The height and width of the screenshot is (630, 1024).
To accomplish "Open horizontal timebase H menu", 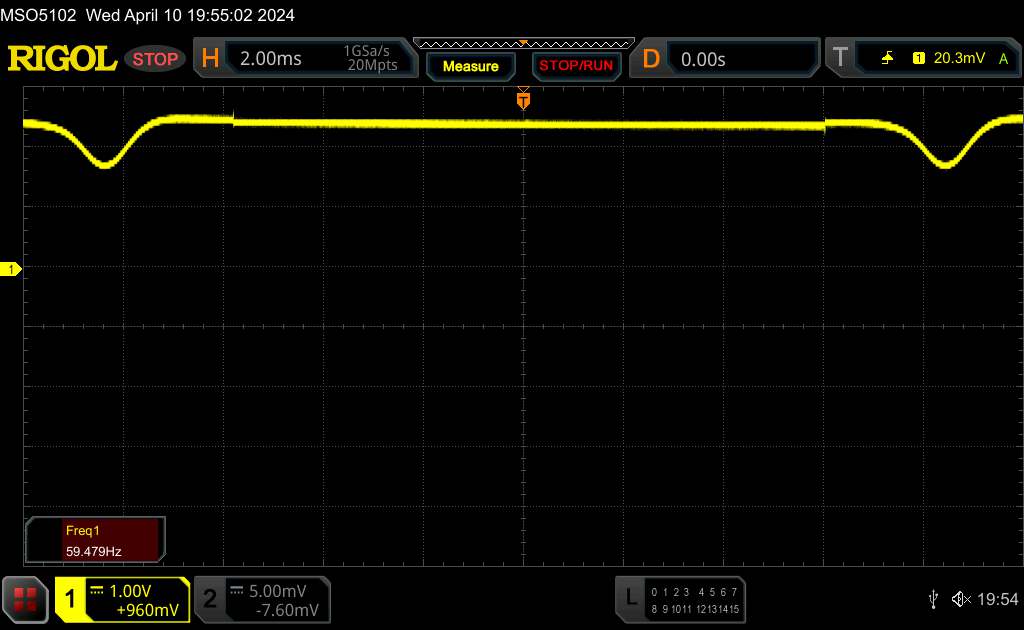I will click(210, 59).
